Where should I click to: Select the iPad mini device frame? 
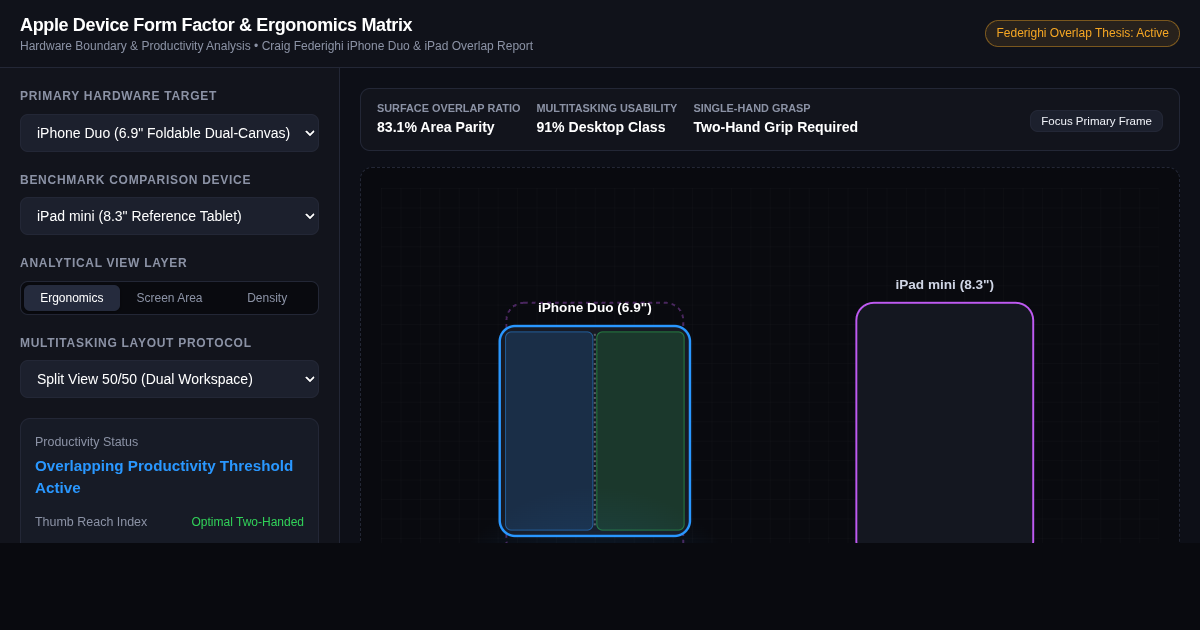click(x=945, y=423)
